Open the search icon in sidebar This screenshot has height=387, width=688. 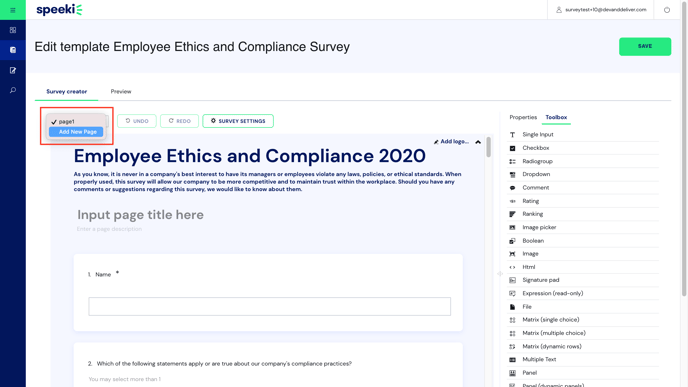13,90
